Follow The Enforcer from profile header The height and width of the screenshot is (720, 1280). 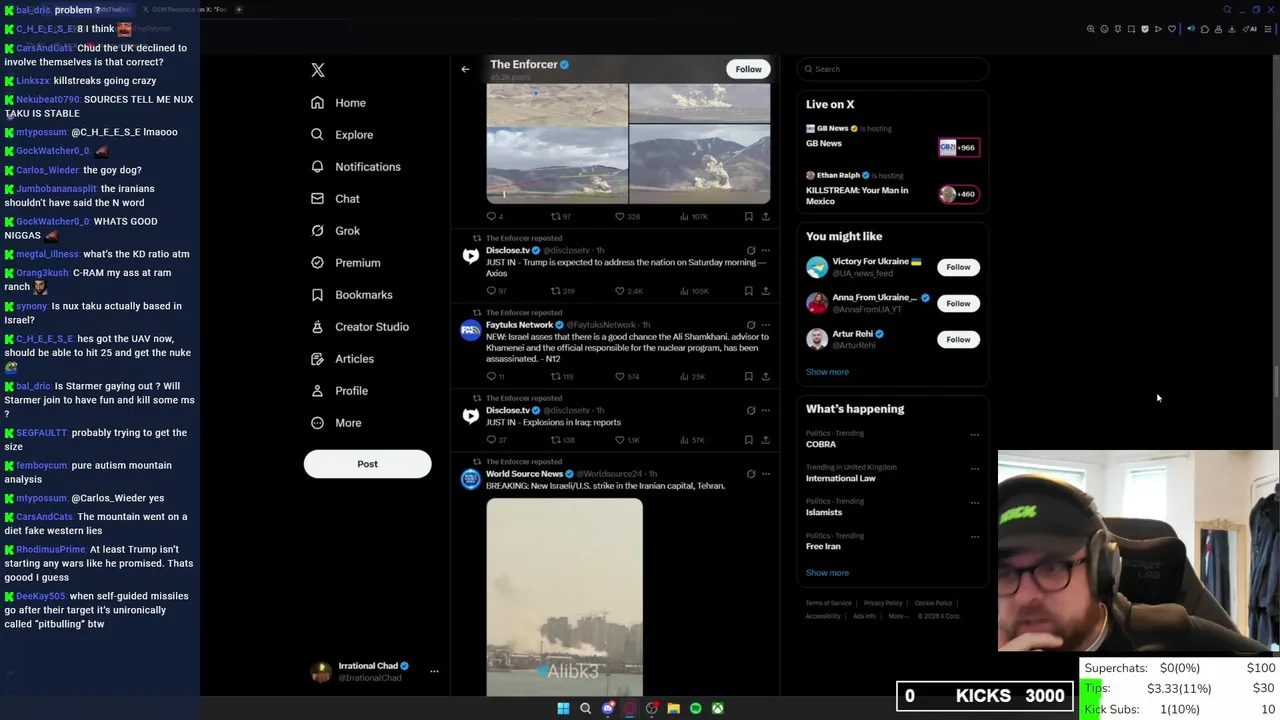748,69
